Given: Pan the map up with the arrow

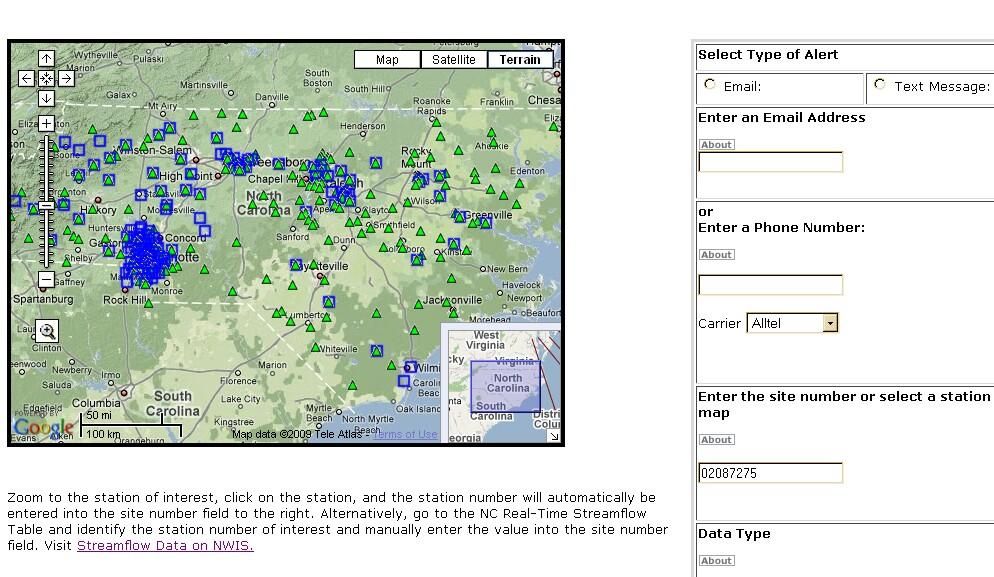Looking at the screenshot, I should point(47,58).
